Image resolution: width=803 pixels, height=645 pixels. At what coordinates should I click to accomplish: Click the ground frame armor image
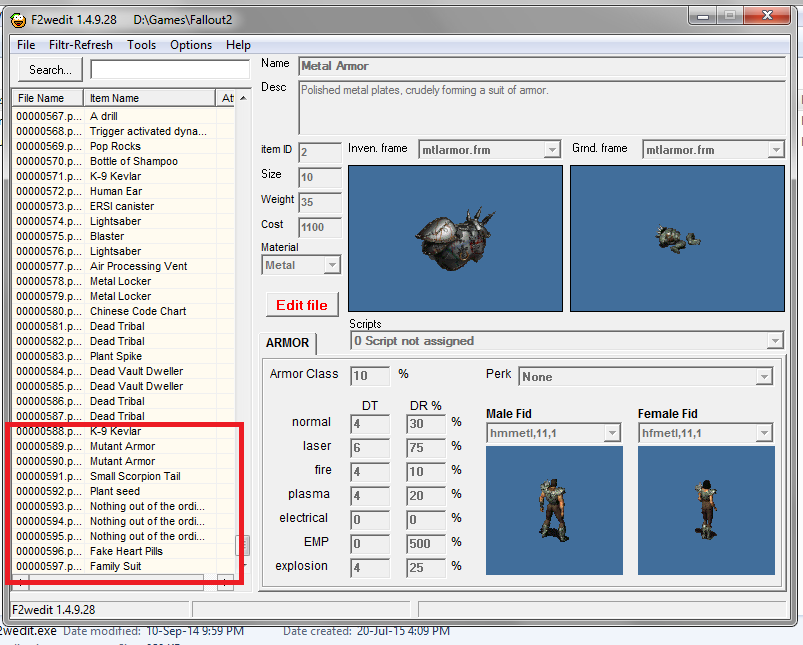point(677,238)
